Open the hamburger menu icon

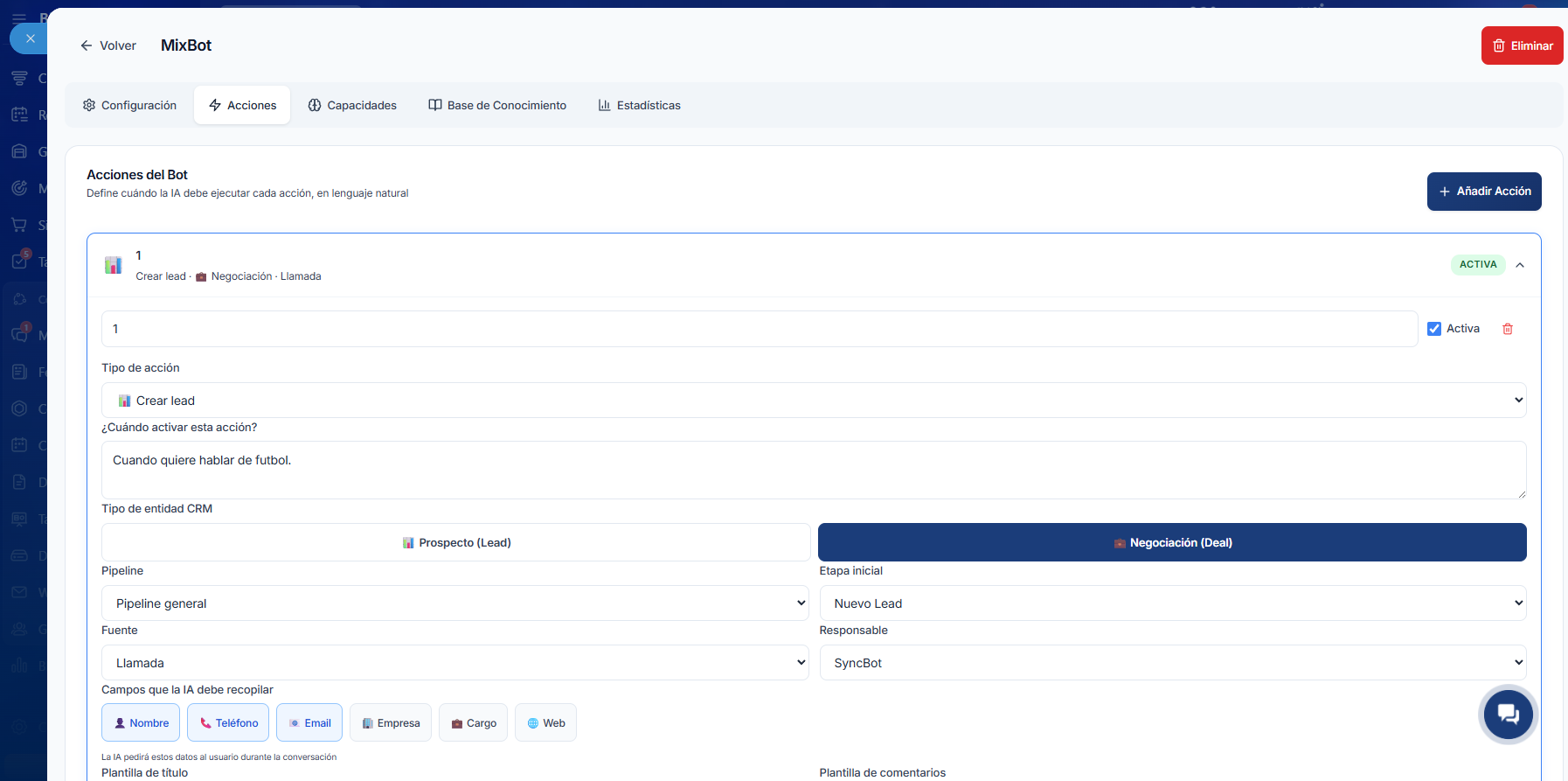coord(19,17)
